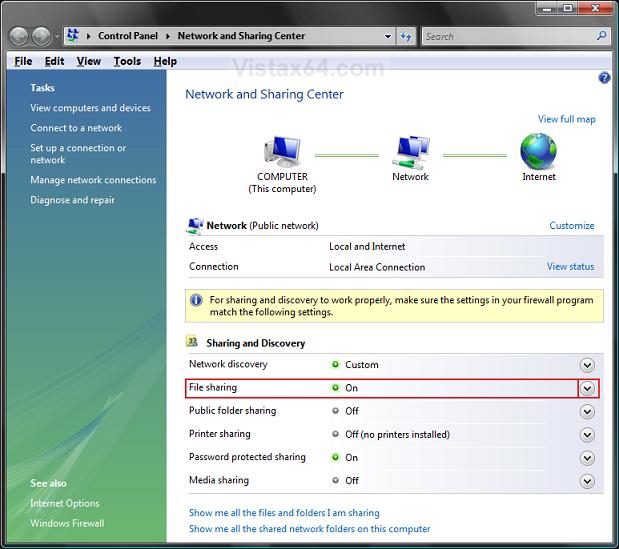Click the Back navigation arrow button
This screenshot has width=619, height=549.
coord(19,36)
